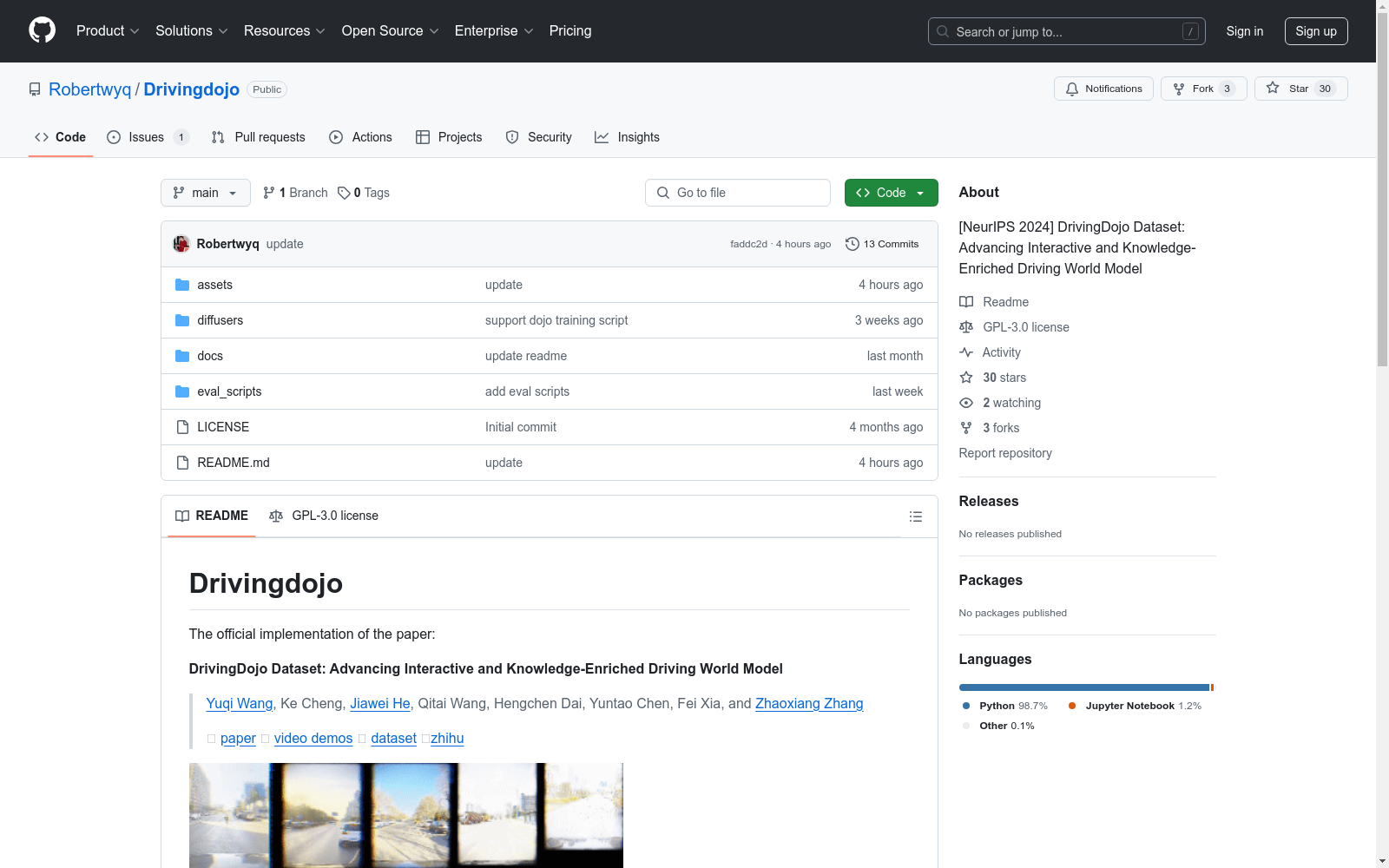Click the pulse icon beside Activity
The width and height of the screenshot is (1389, 868).
(966, 352)
